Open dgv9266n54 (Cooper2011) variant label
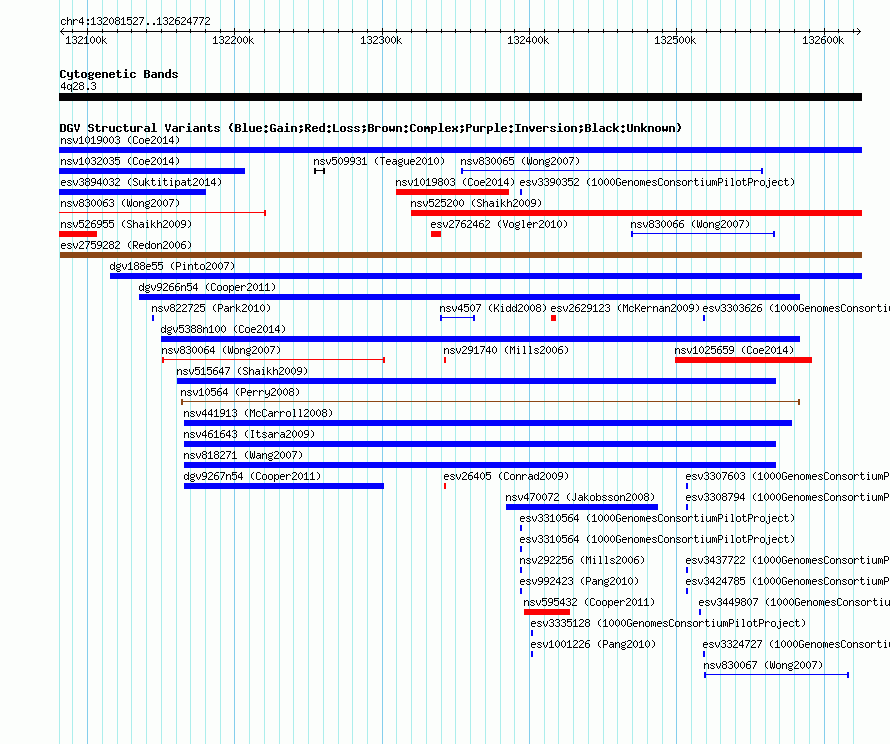 click(x=207, y=287)
